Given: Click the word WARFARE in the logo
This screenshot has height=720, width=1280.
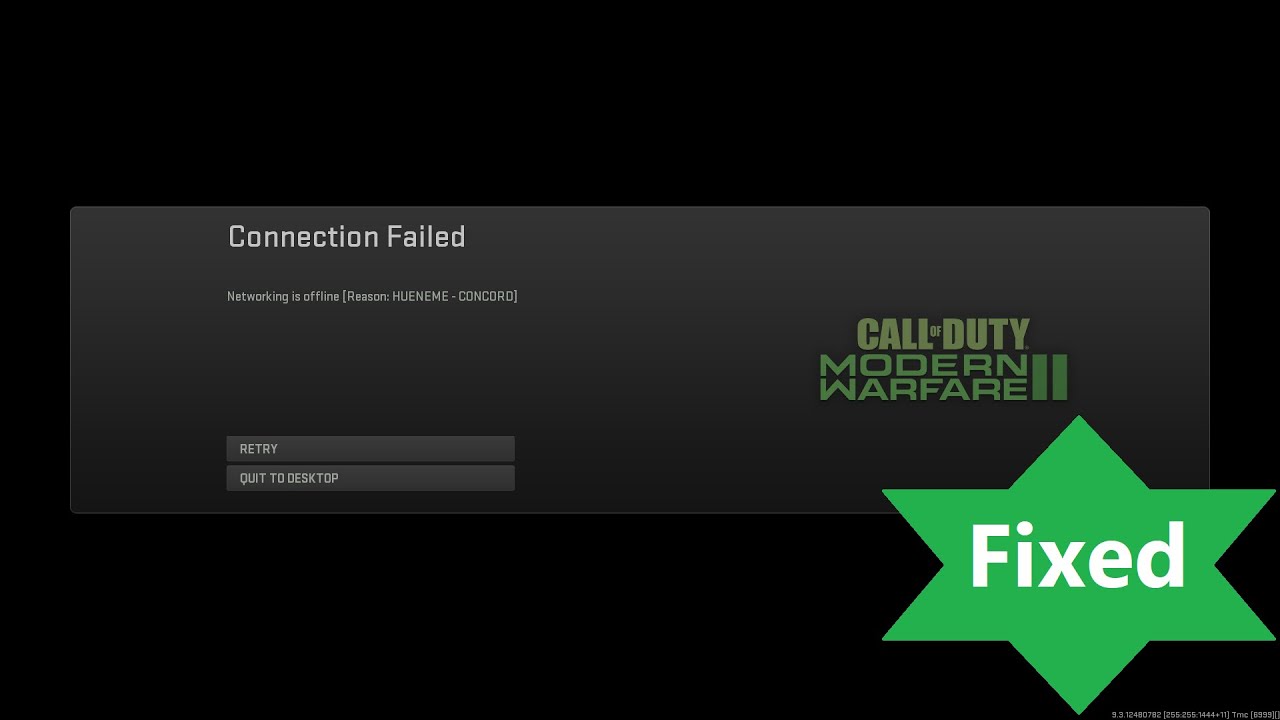Looking at the screenshot, I should [924, 389].
